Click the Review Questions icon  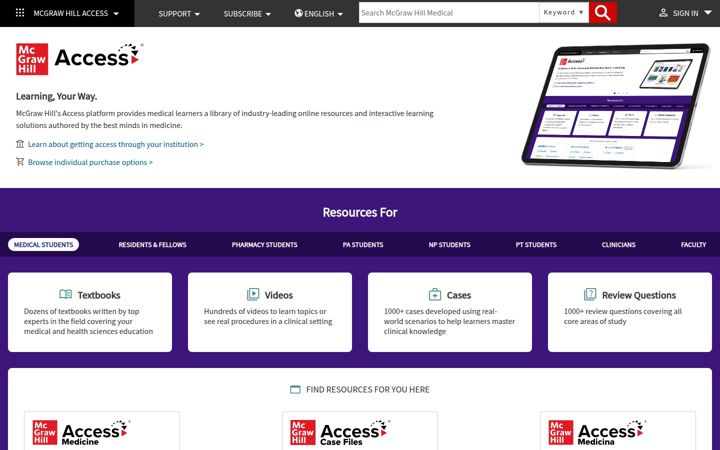coord(590,294)
